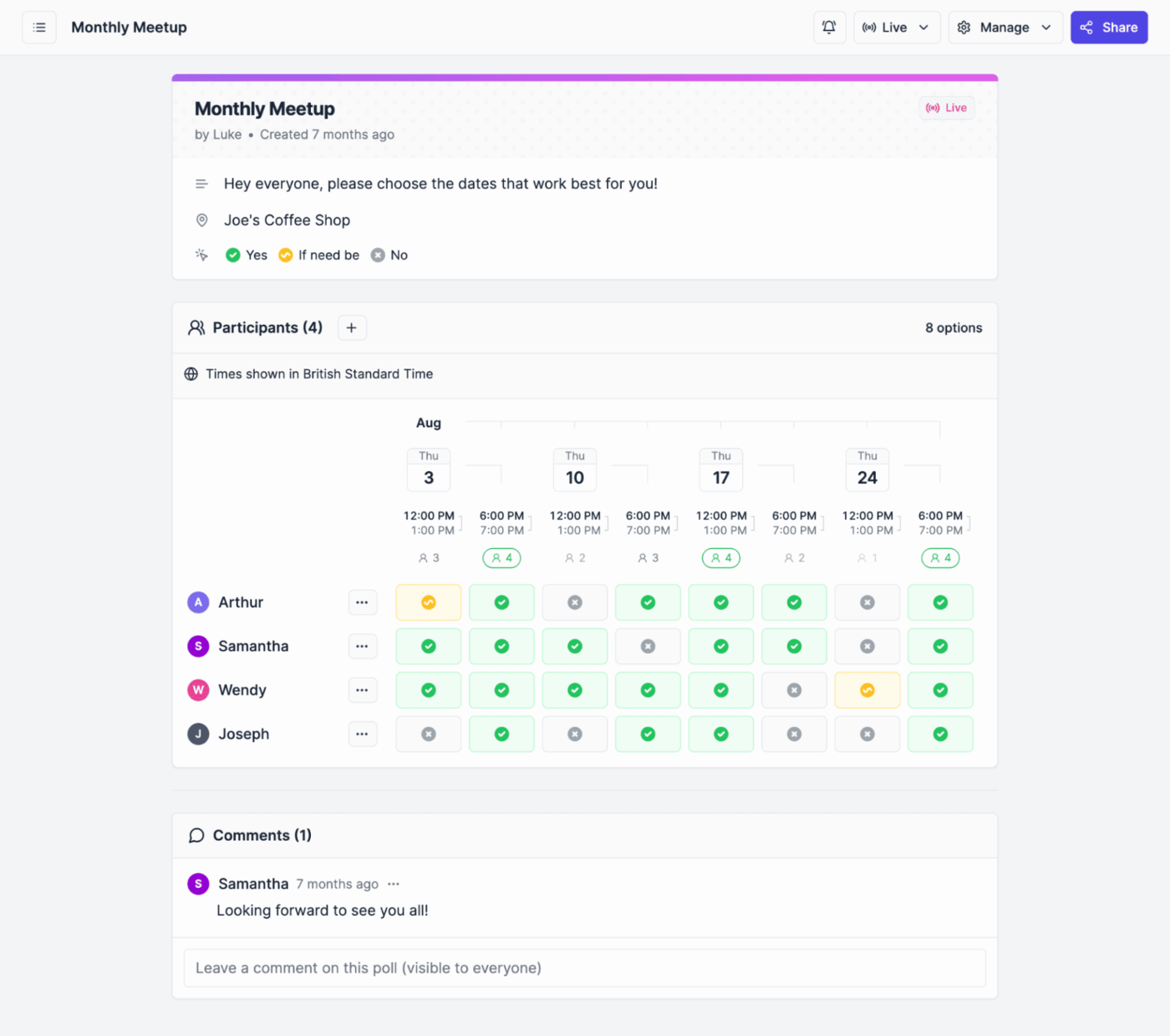Click the Live badge on the poll header
1170x1036 pixels.
946,108
